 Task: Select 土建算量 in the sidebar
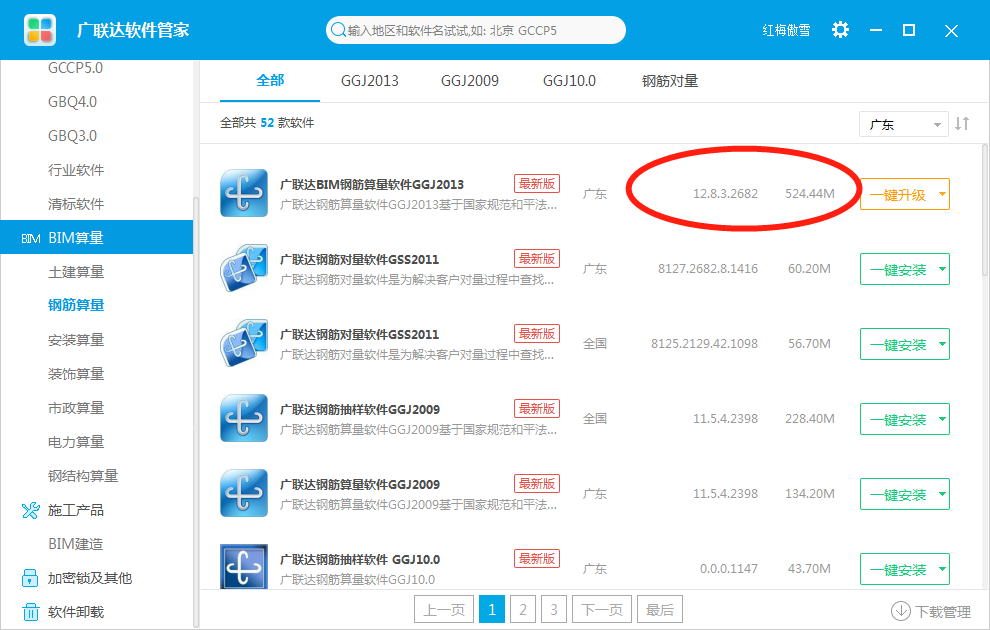click(76, 271)
